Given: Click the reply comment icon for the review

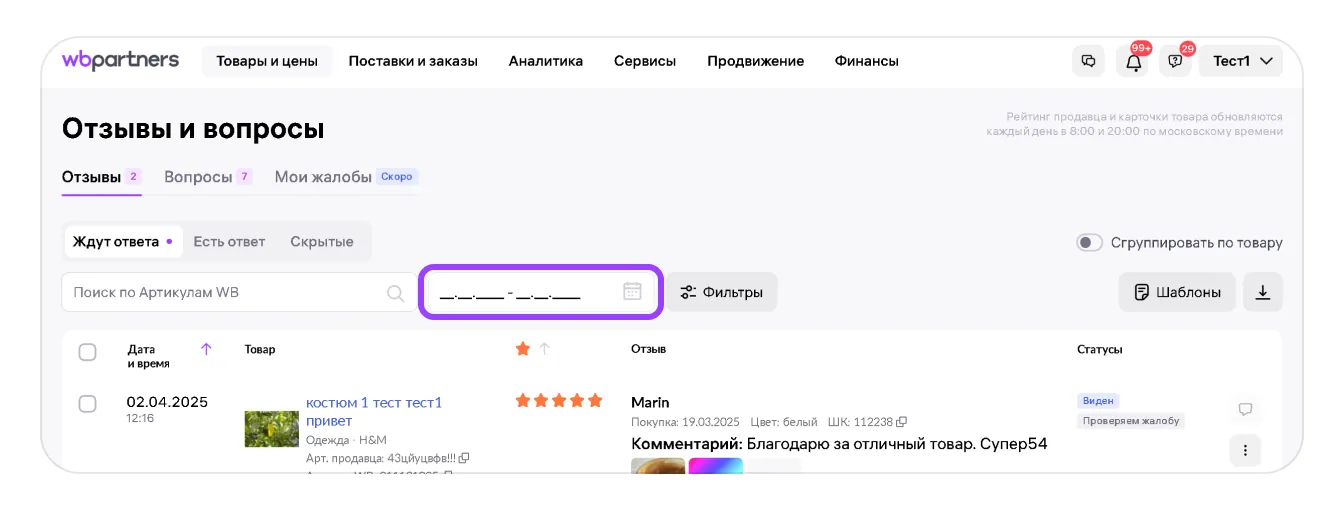Looking at the screenshot, I should point(1245,409).
